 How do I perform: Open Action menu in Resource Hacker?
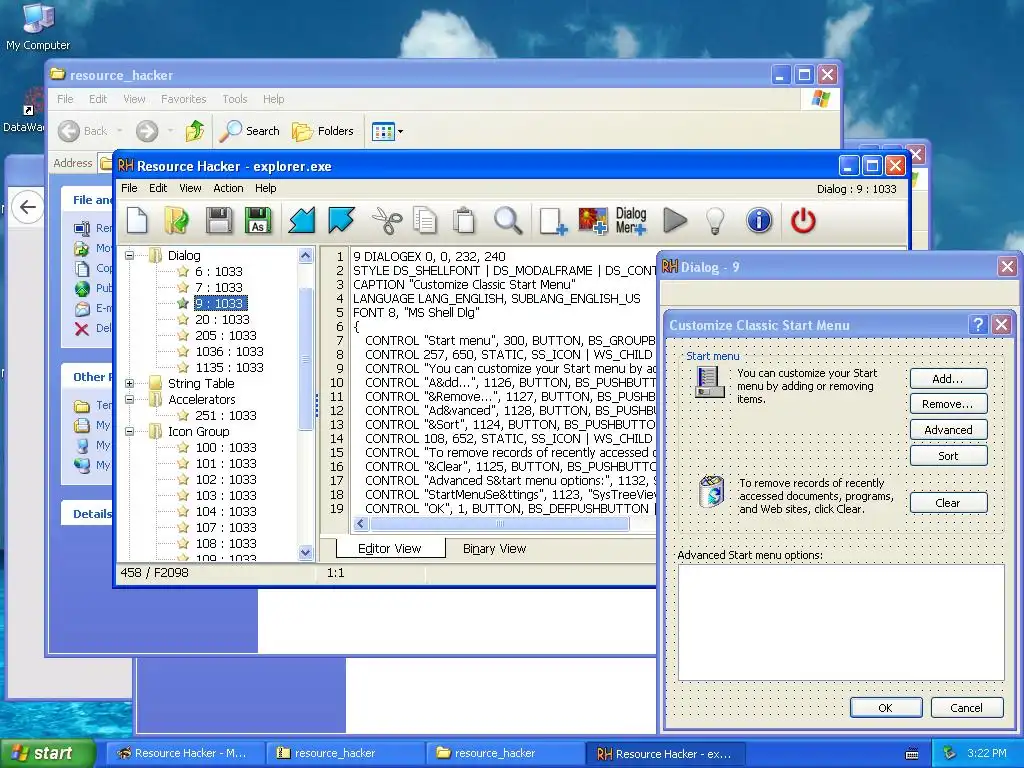point(228,188)
